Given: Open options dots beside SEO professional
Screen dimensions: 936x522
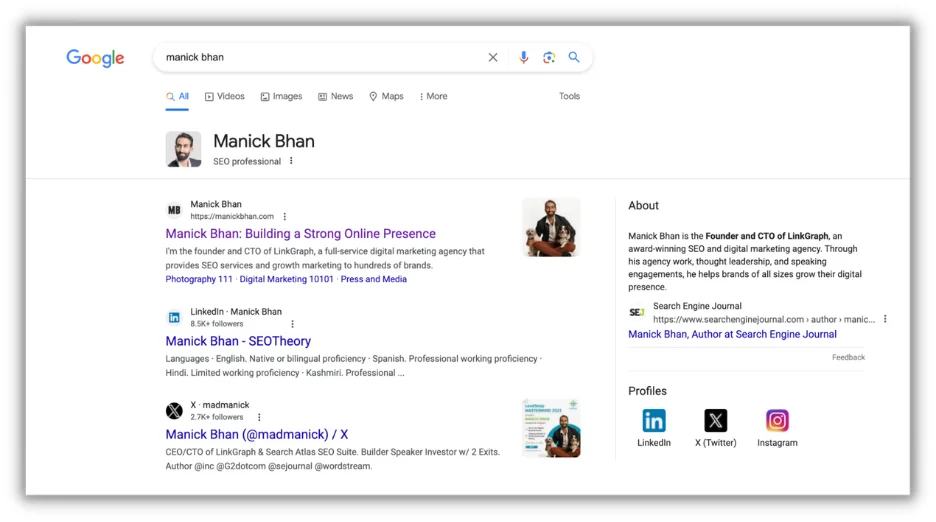Looking at the screenshot, I should (x=291, y=161).
